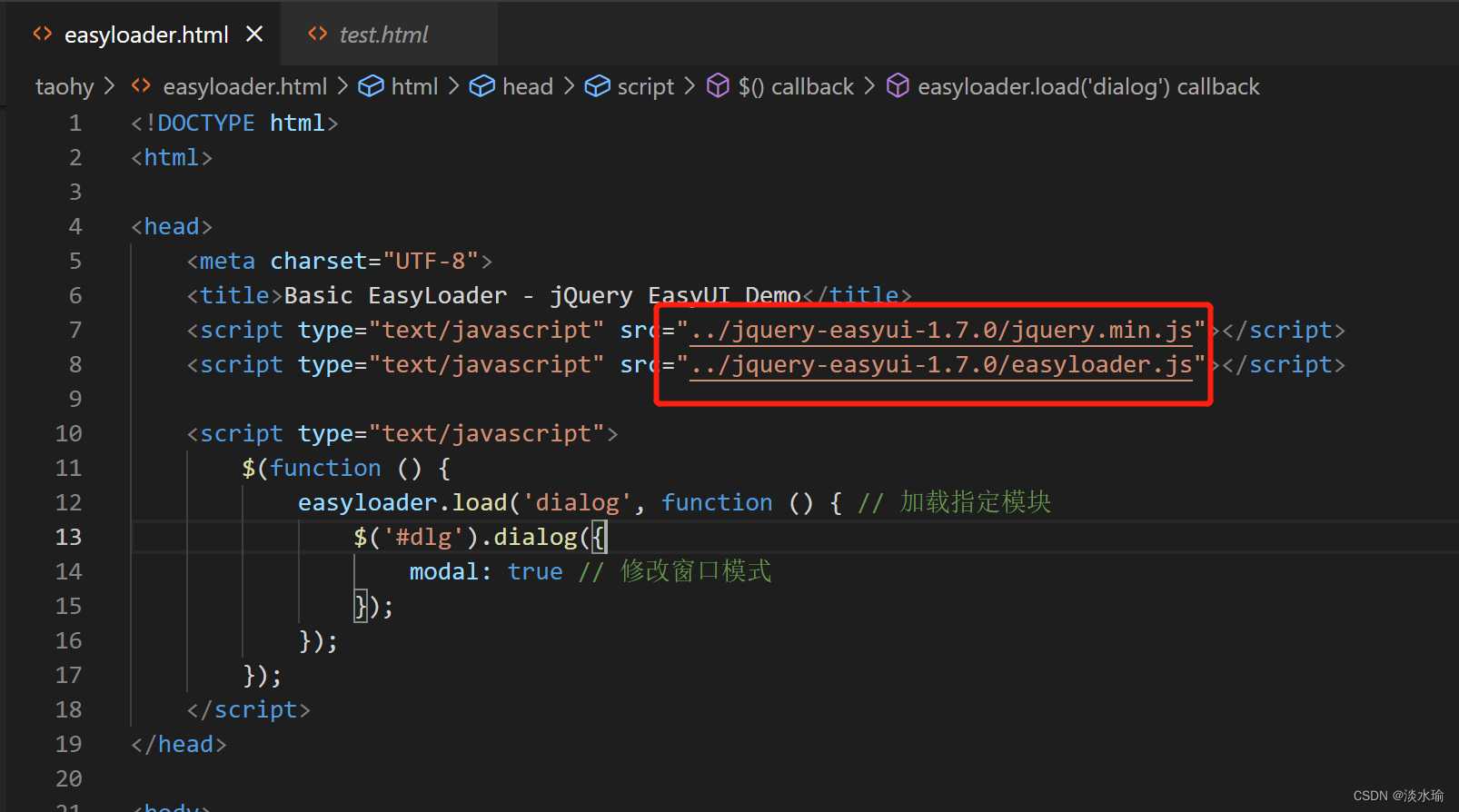Click line number 13 in gutter
This screenshot has height=812, width=1459.
coord(68,537)
